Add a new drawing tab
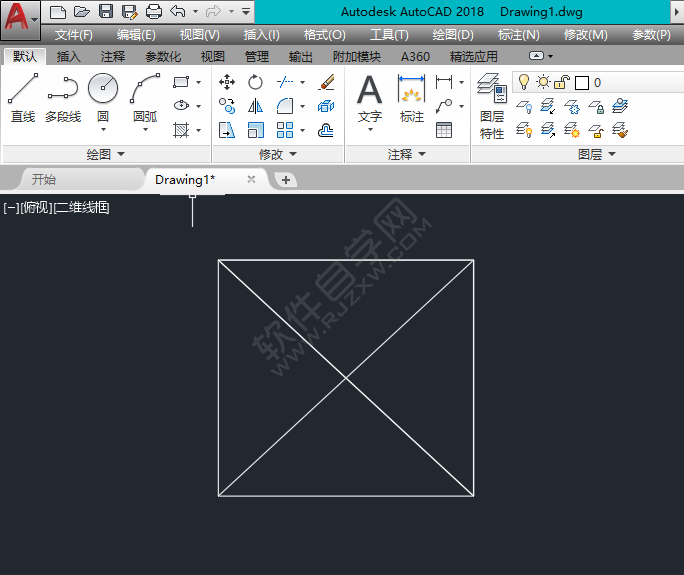Screen dimensions: 684x575 click(286, 180)
